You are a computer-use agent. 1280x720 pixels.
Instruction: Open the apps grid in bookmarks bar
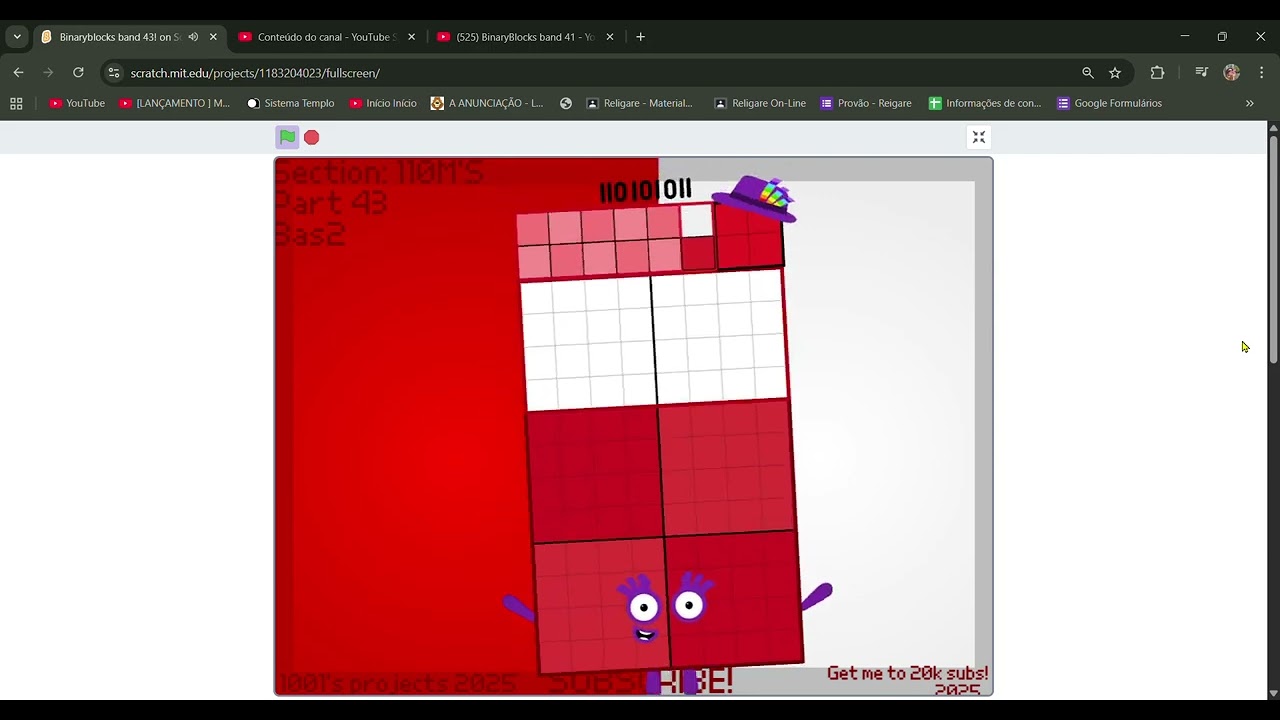[16, 103]
